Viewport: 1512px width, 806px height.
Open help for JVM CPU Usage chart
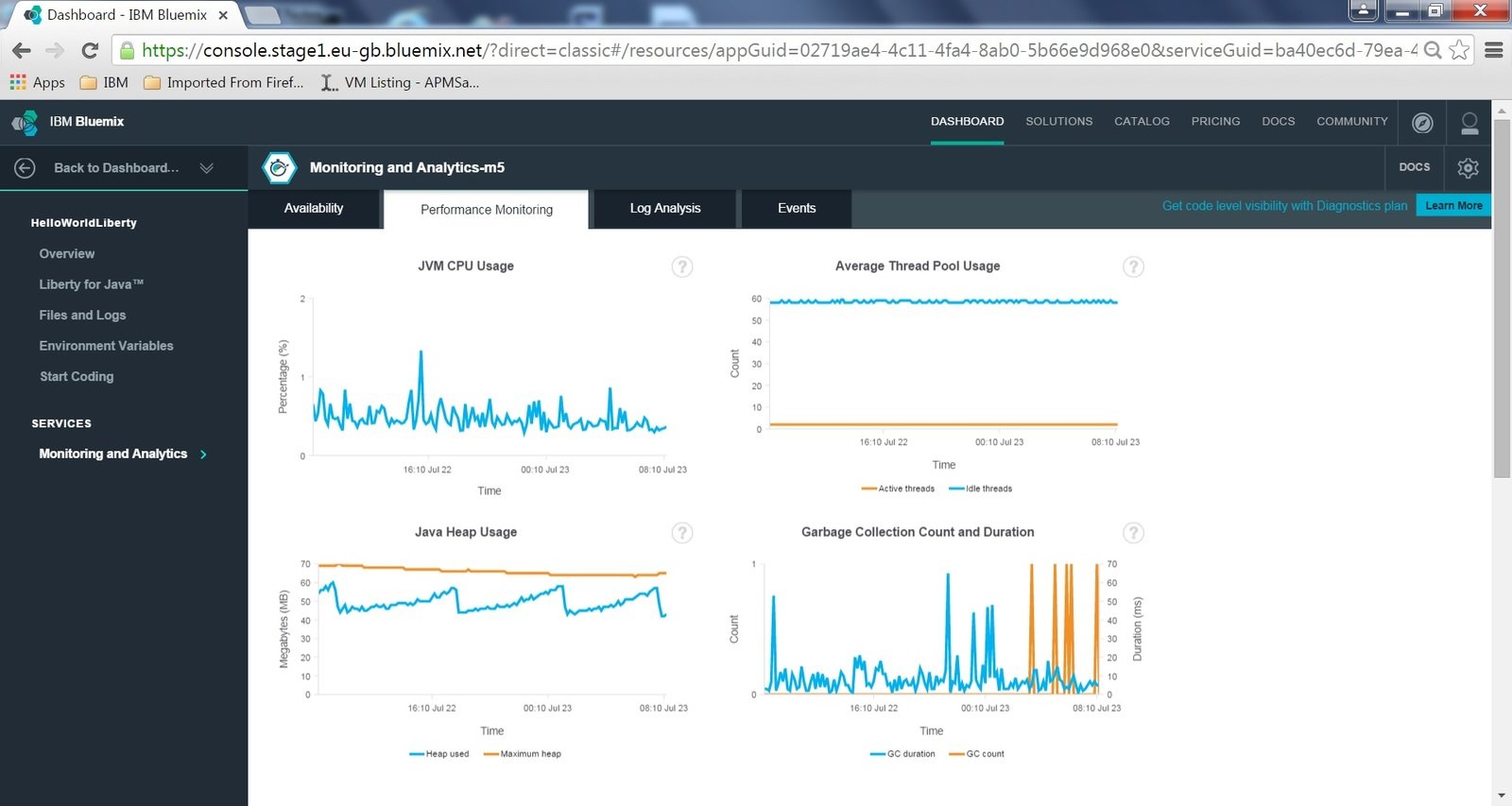pos(682,266)
